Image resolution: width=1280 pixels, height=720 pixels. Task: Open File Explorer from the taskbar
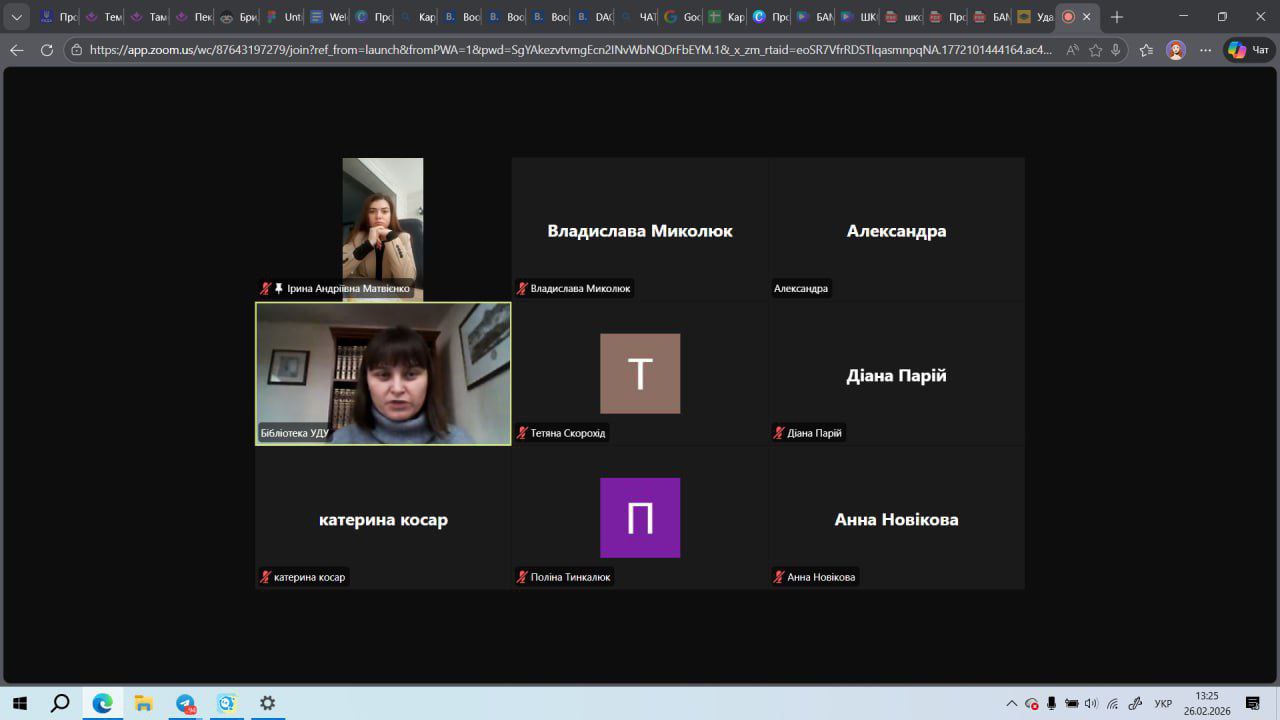click(x=143, y=703)
